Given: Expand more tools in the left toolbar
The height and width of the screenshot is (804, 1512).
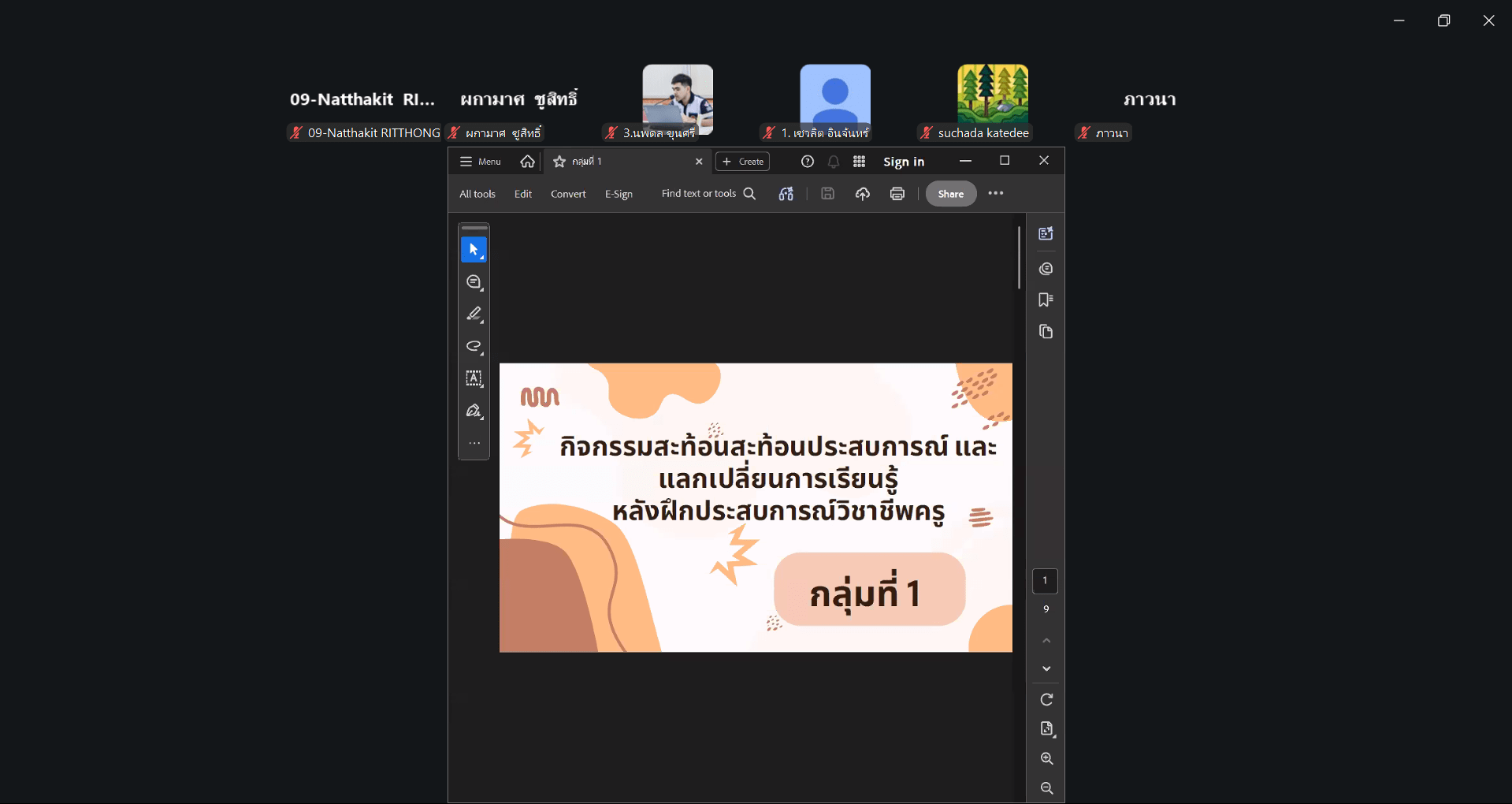Looking at the screenshot, I should tap(474, 444).
